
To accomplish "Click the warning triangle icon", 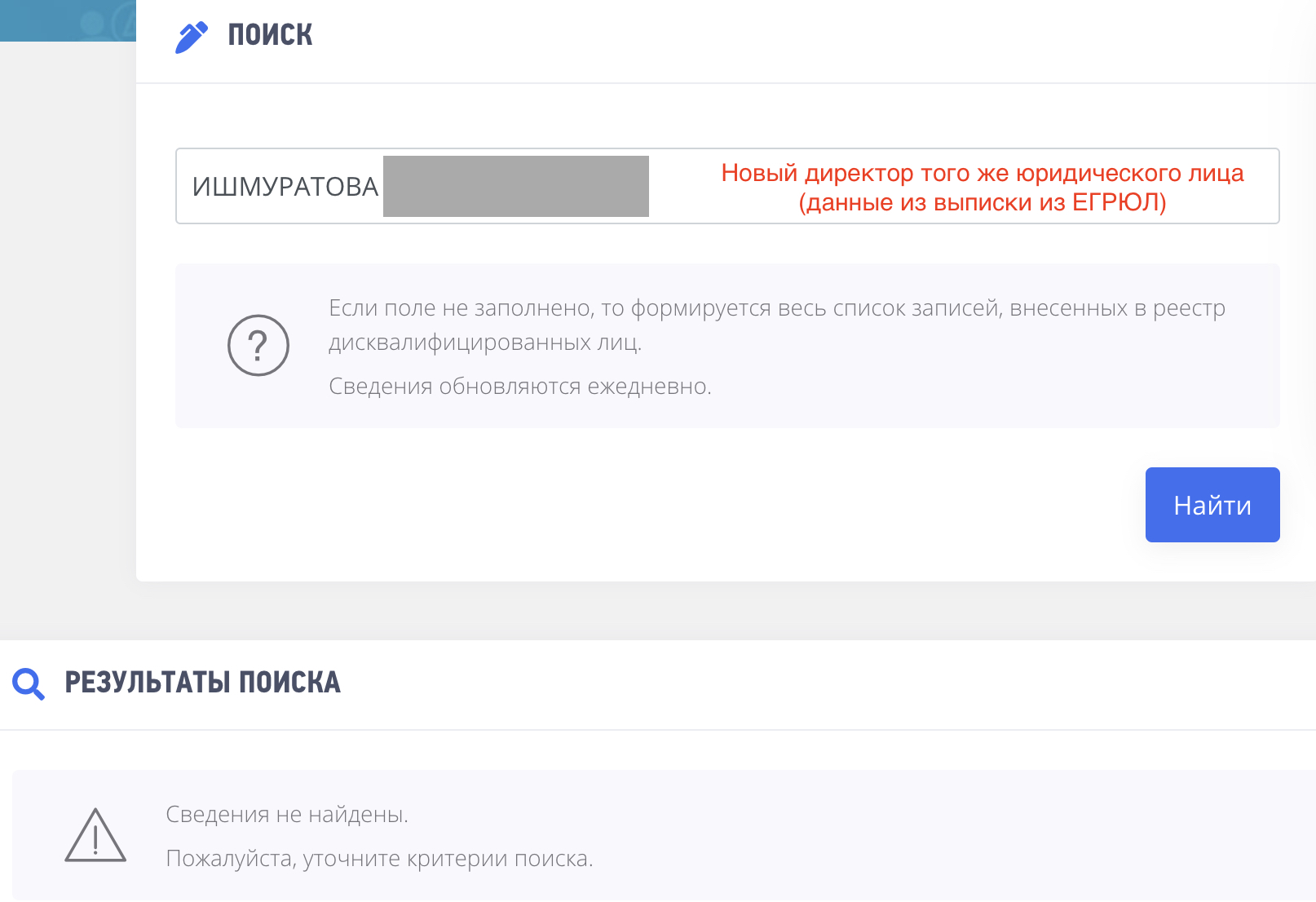I will click(95, 836).
